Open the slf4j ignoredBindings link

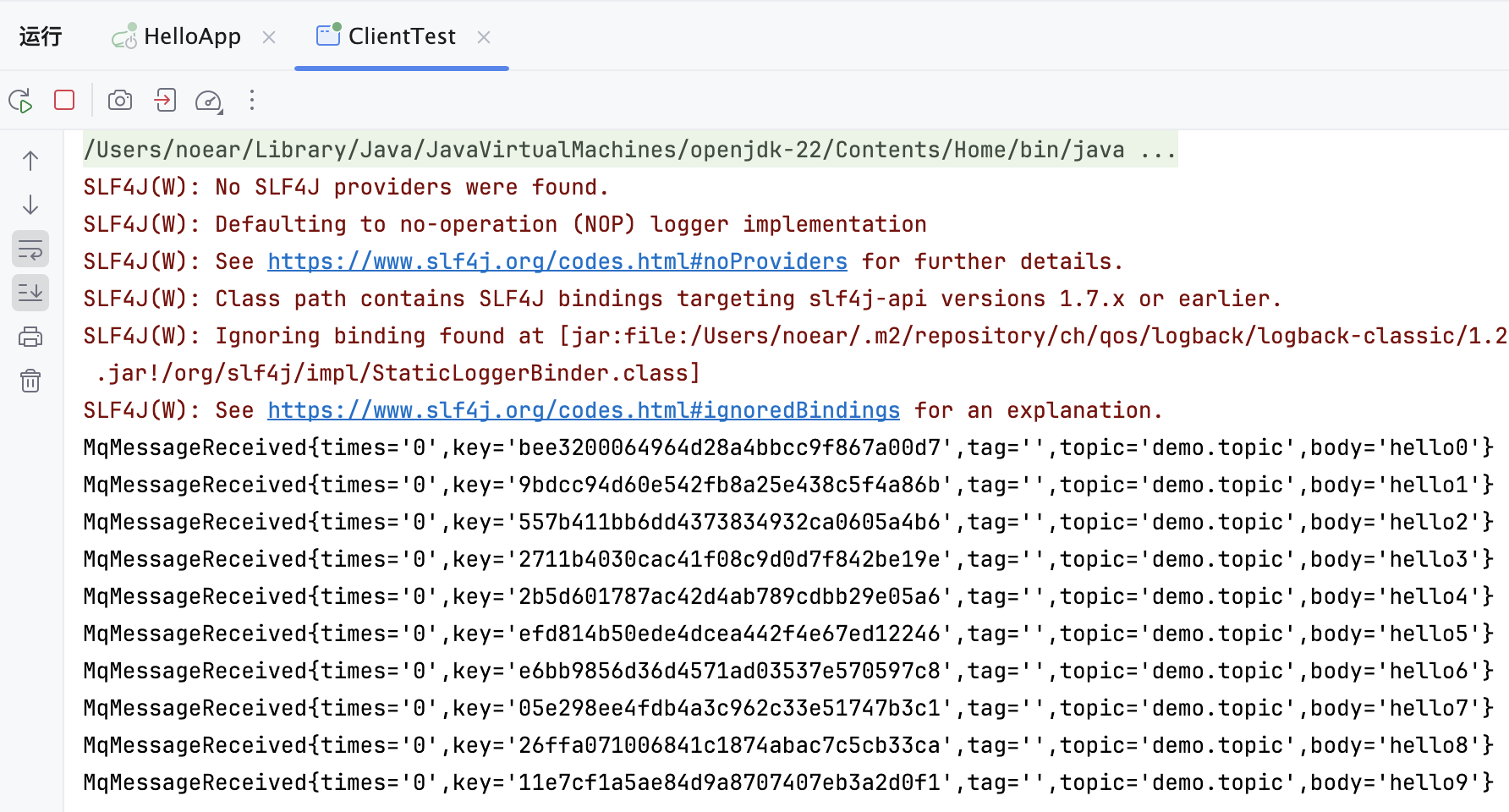point(584,410)
